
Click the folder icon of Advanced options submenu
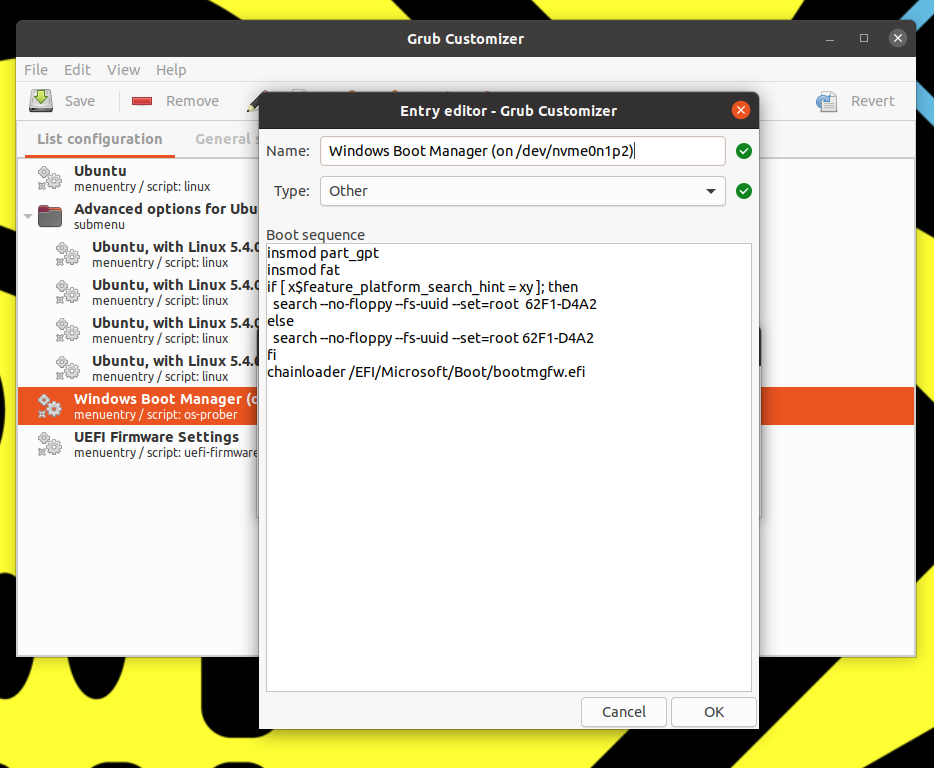(x=49, y=216)
